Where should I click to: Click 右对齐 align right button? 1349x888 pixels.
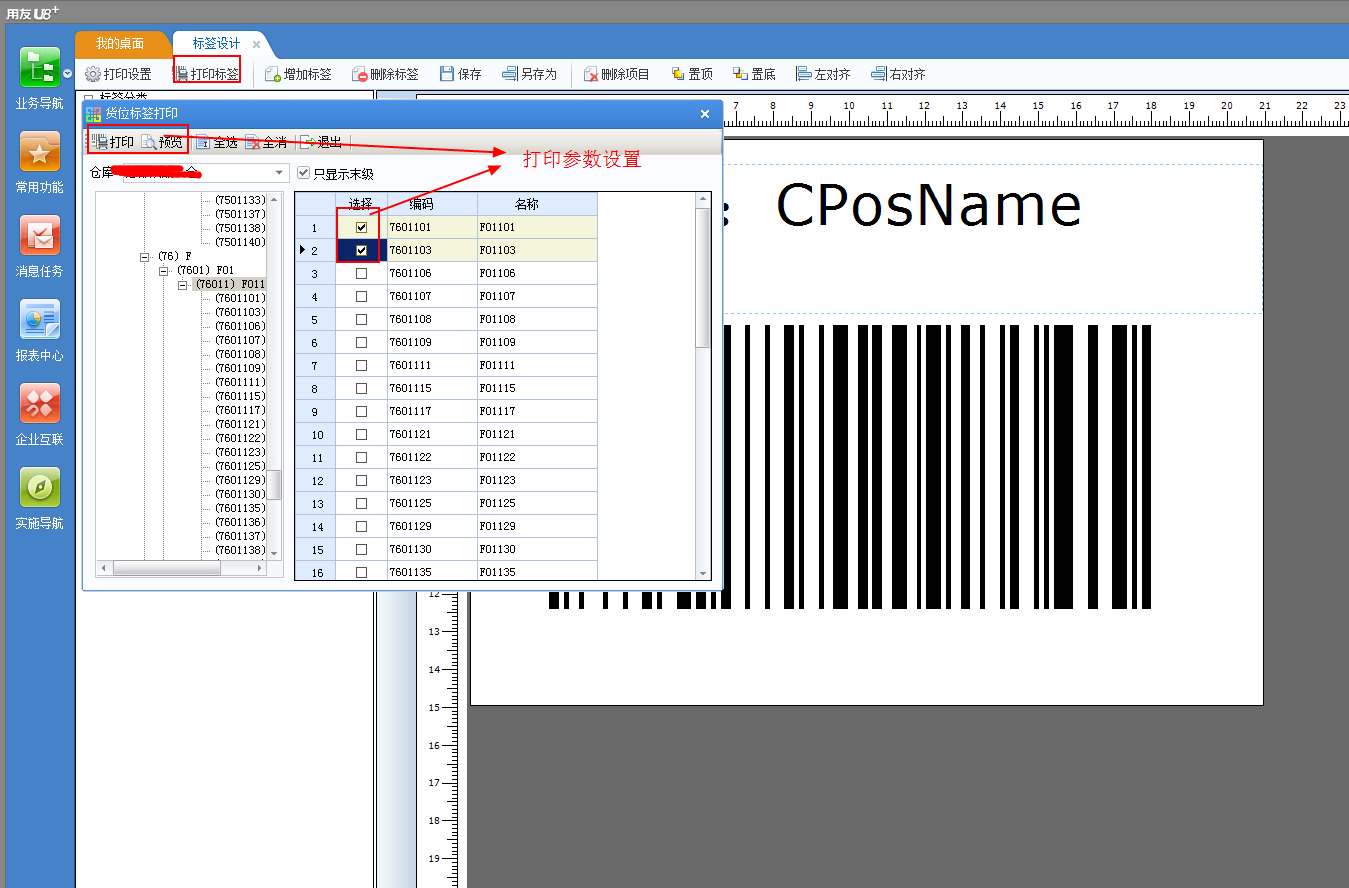point(898,74)
